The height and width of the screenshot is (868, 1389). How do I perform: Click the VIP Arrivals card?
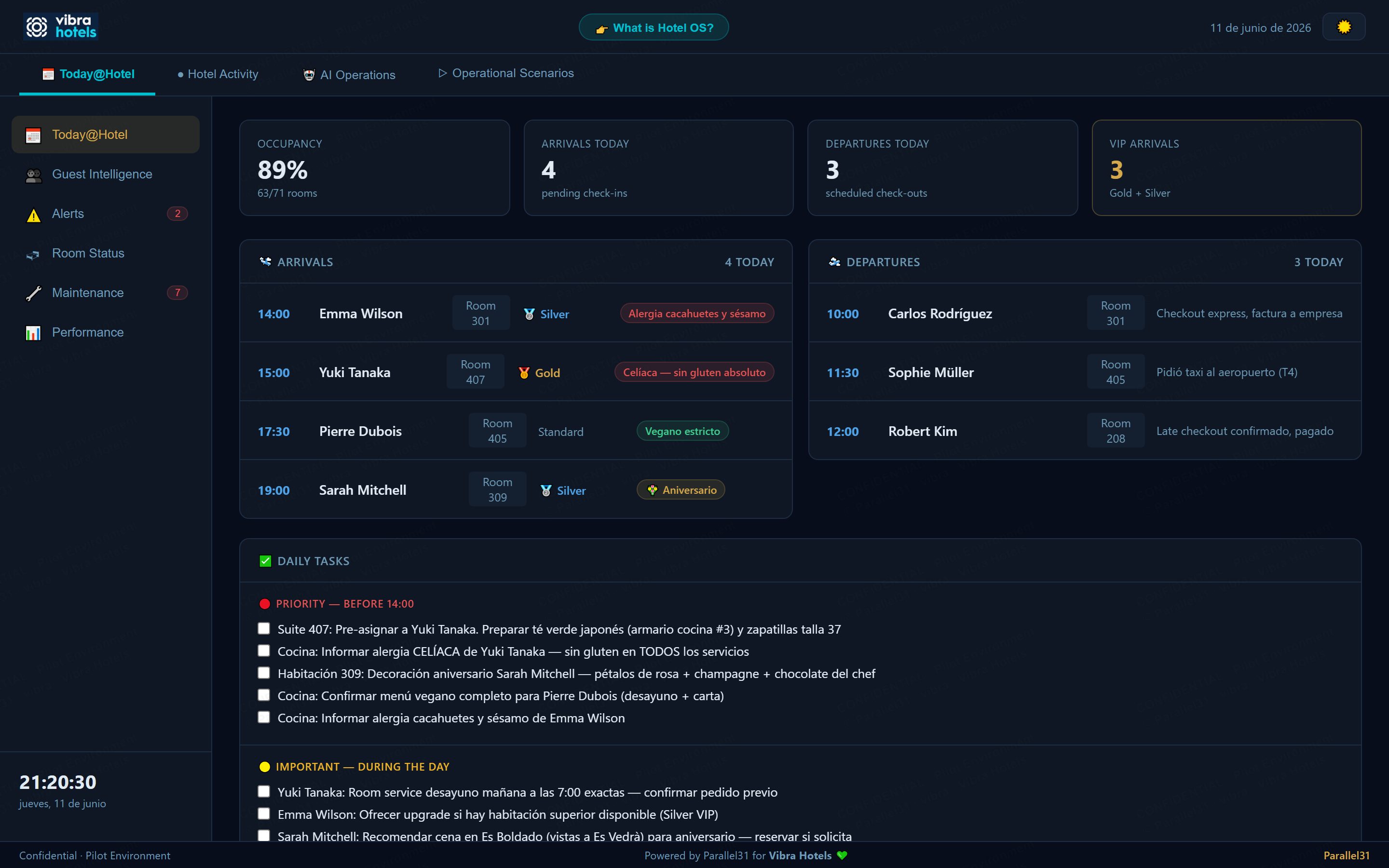coord(1226,168)
